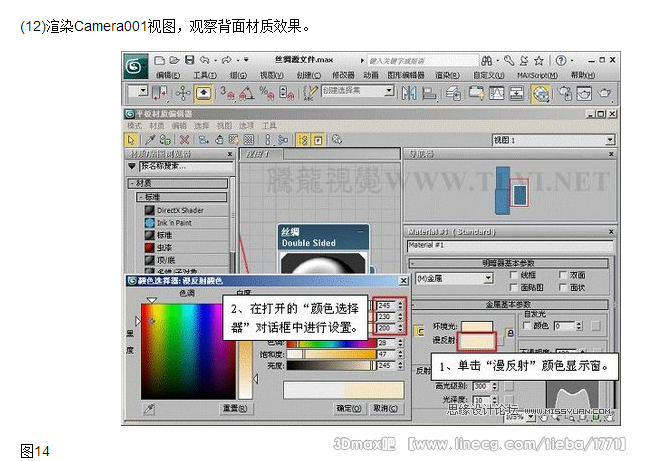Toggle the Percent Snap icon
This screenshot has height=461, width=655.
click(267, 92)
